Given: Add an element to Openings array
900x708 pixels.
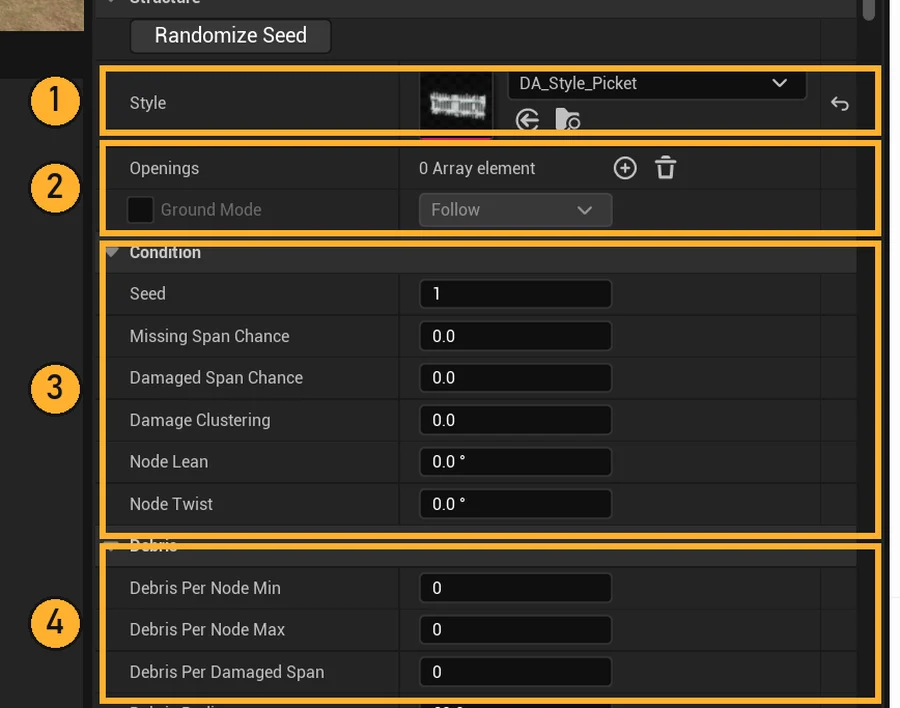Looking at the screenshot, I should point(625,168).
